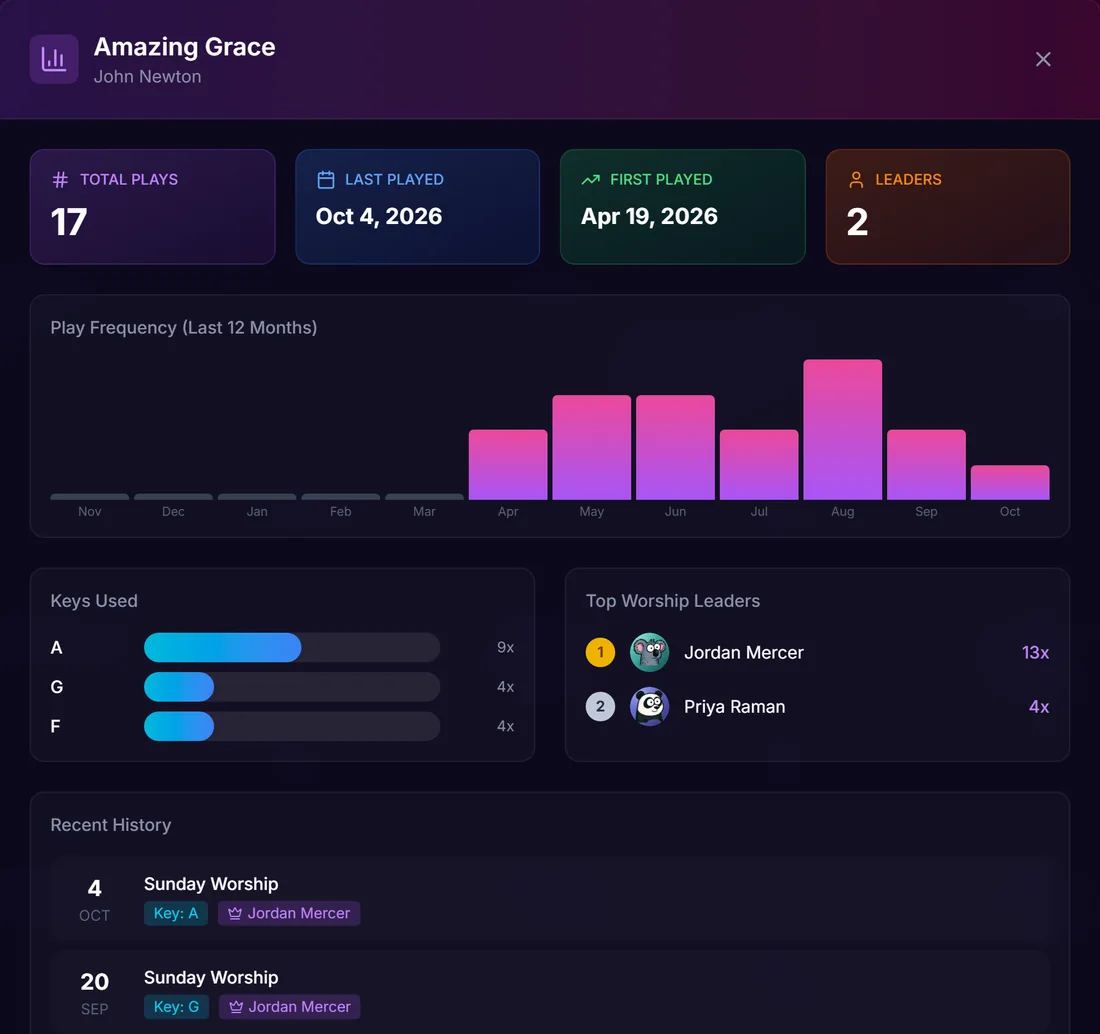Click the November empty bar stub
This screenshot has height=1034, width=1100.
point(90,497)
